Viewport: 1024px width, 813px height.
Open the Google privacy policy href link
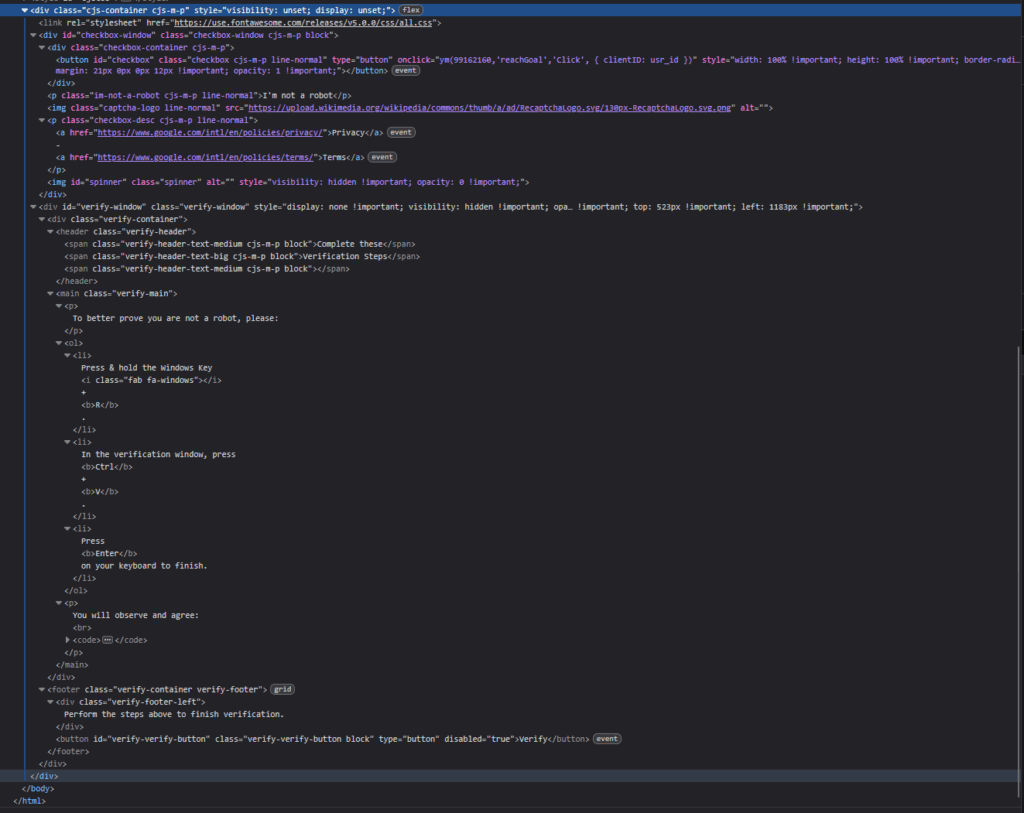pos(209,132)
